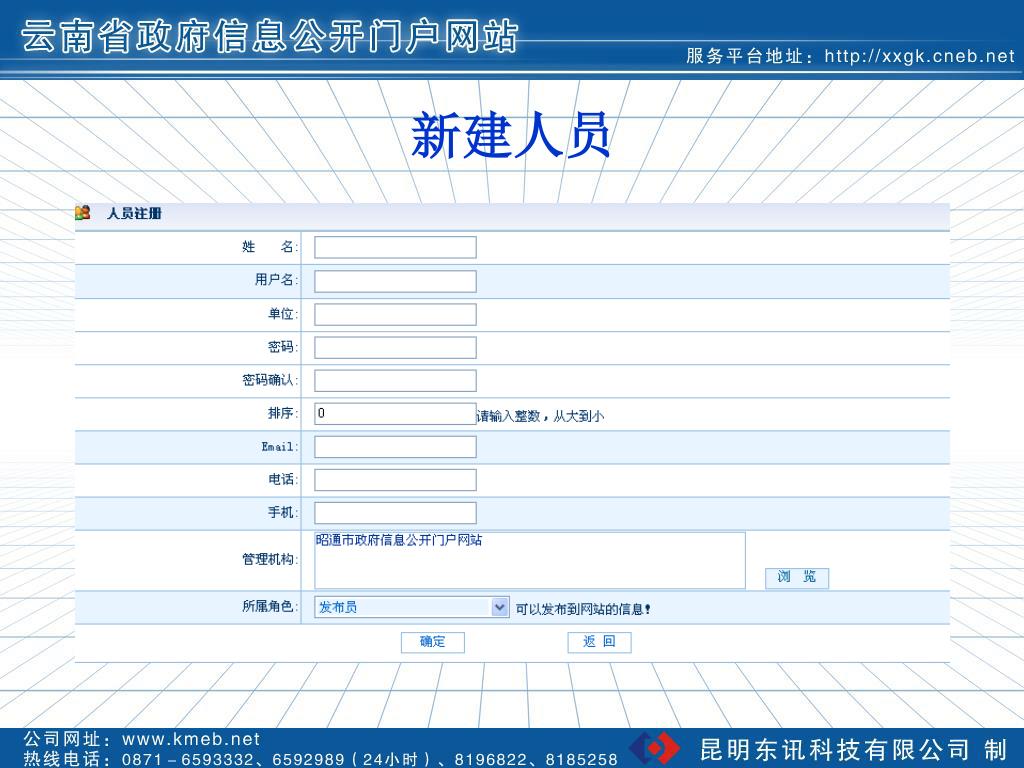Click the 新建人员 page title
This screenshot has width=1024, height=768.
click(x=511, y=136)
